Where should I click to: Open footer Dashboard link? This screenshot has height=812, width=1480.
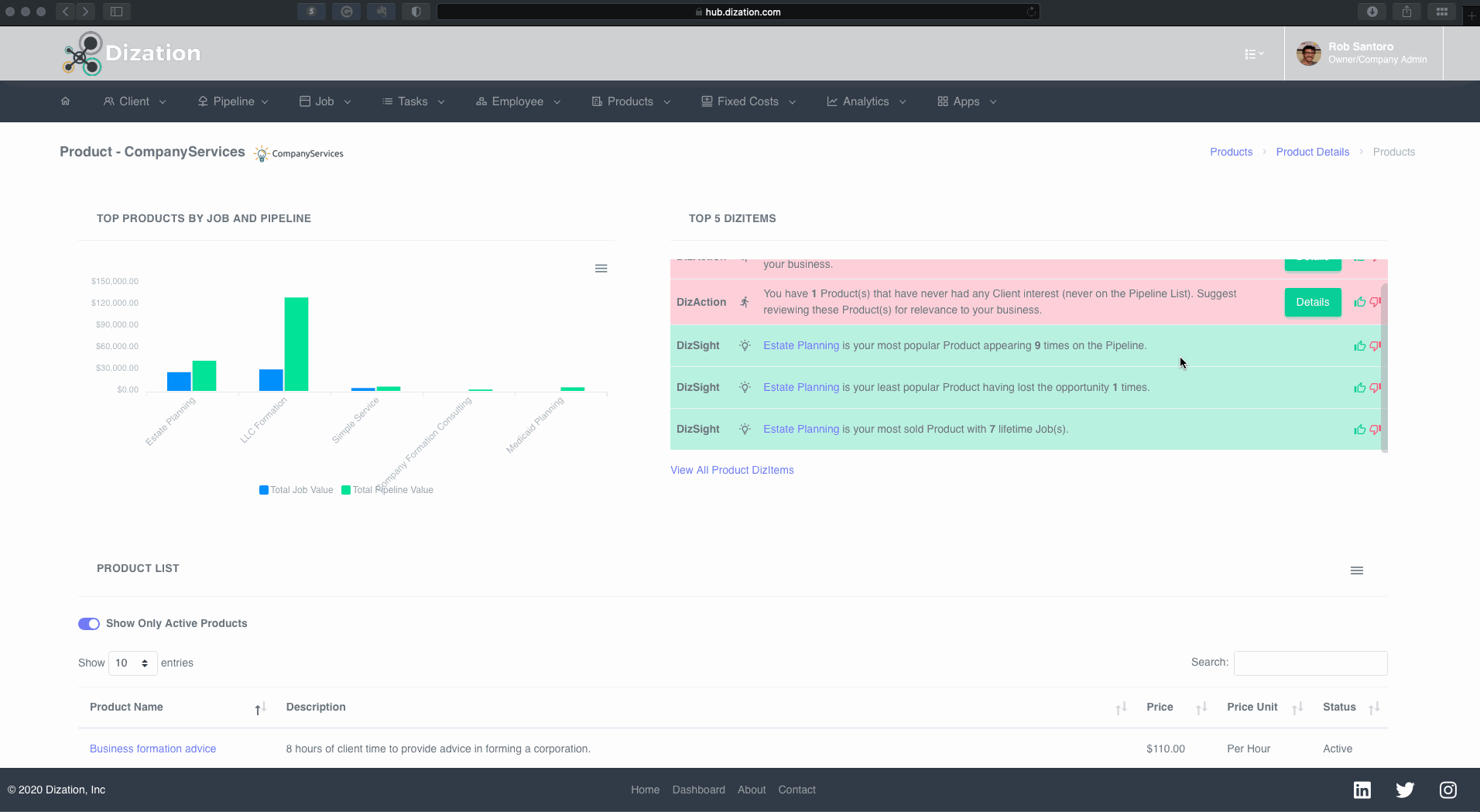click(699, 790)
